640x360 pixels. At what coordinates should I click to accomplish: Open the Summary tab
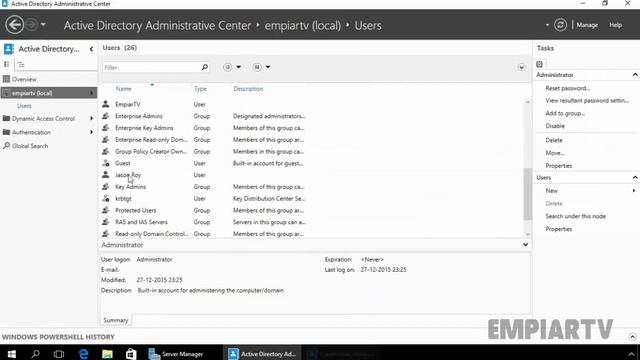click(x=116, y=320)
